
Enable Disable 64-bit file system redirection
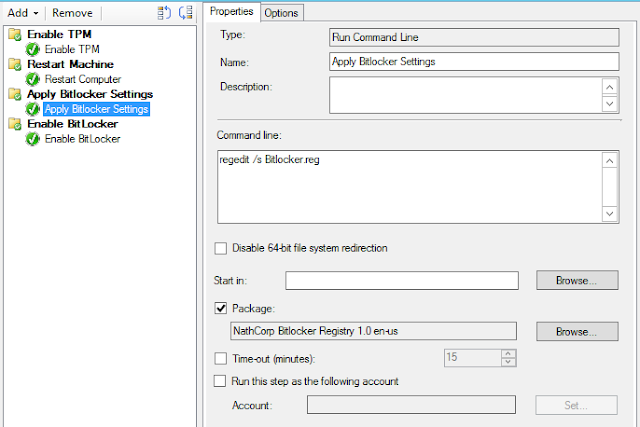[x=221, y=248]
